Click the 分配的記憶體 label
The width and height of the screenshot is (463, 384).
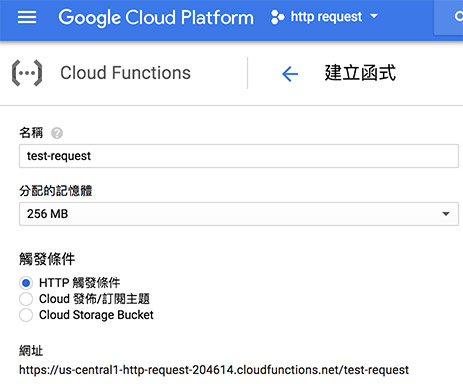[x=56, y=191]
